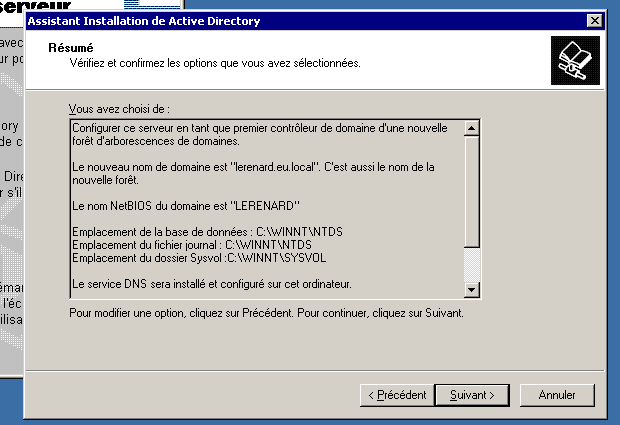
Task: Click the NetBIOS "LERENARD" line
Action: click(186, 206)
